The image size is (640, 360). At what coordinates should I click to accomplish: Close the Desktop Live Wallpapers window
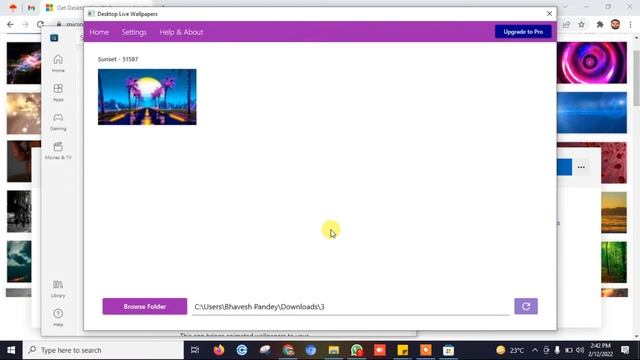pos(549,13)
